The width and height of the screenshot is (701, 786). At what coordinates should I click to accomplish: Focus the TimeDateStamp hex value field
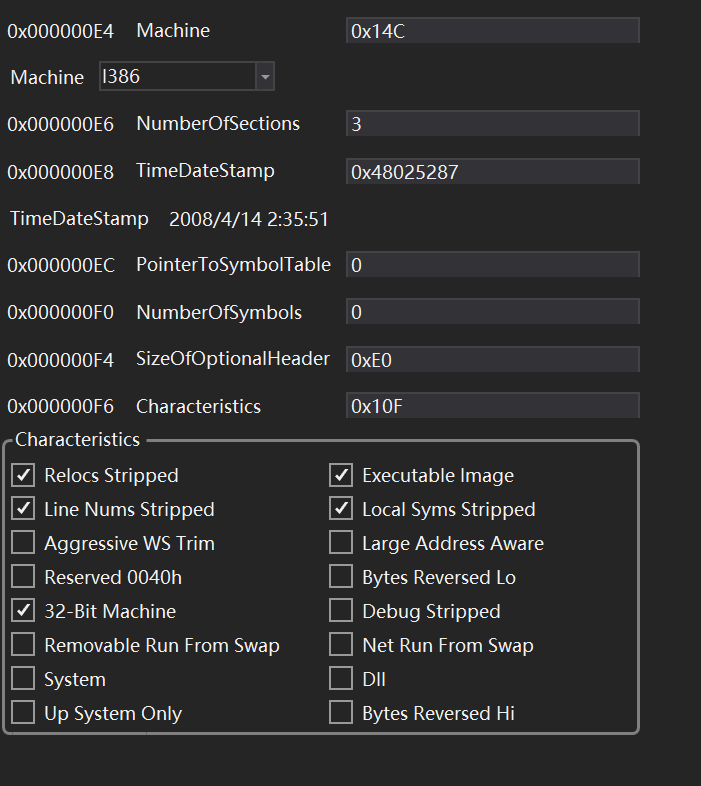click(x=492, y=171)
